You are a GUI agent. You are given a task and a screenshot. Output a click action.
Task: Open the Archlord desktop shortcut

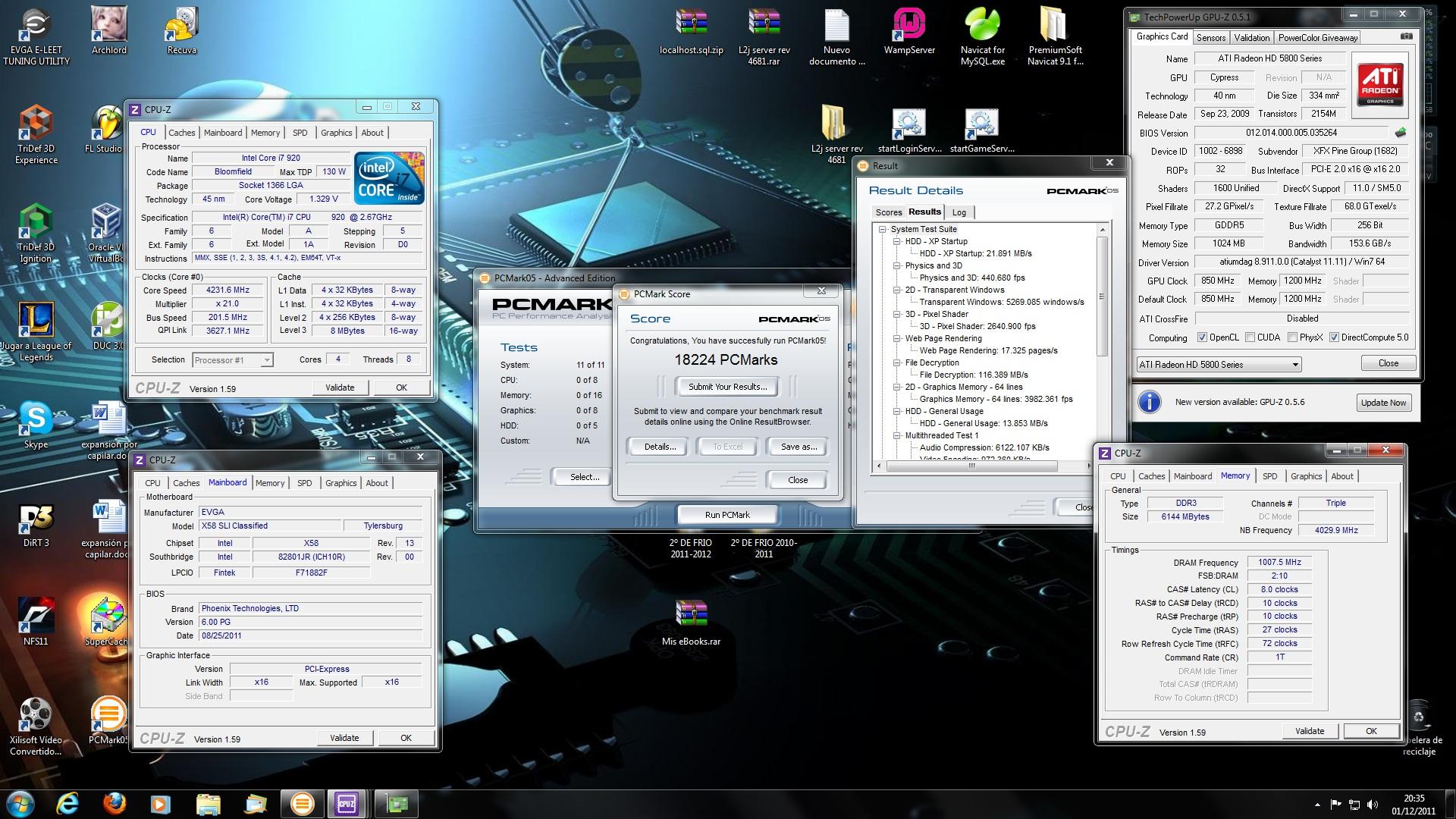coord(109,30)
